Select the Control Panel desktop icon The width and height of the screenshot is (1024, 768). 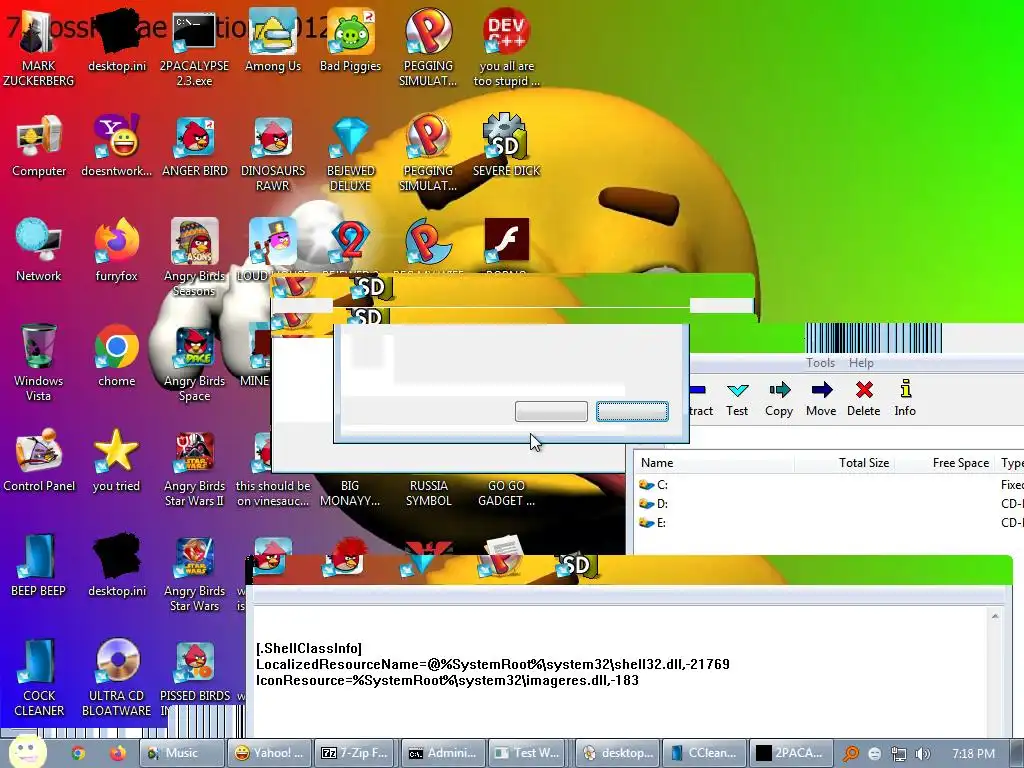[x=39, y=461]
